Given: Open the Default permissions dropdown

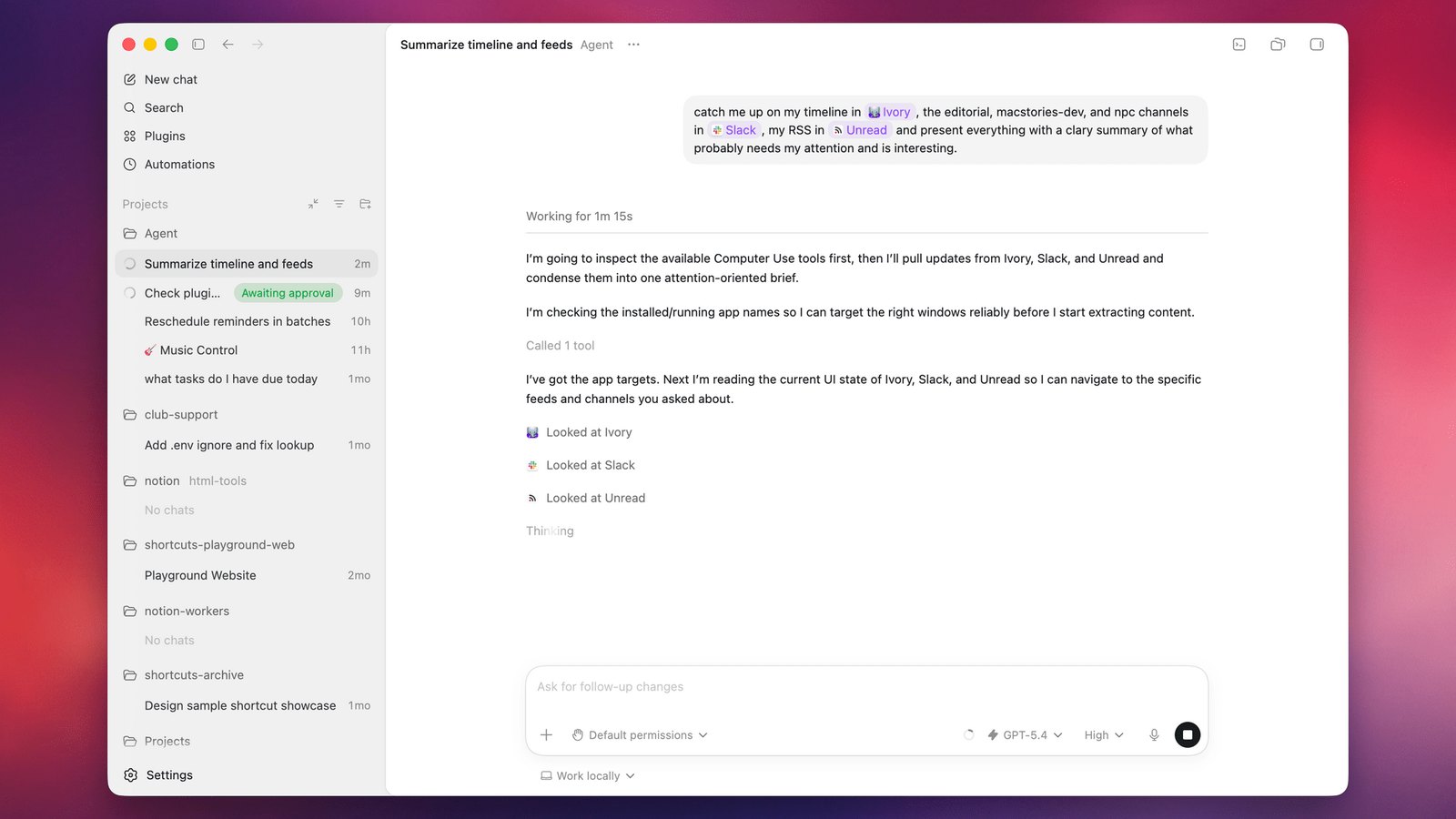Looking at the screenshot, I should click(640, 735).
